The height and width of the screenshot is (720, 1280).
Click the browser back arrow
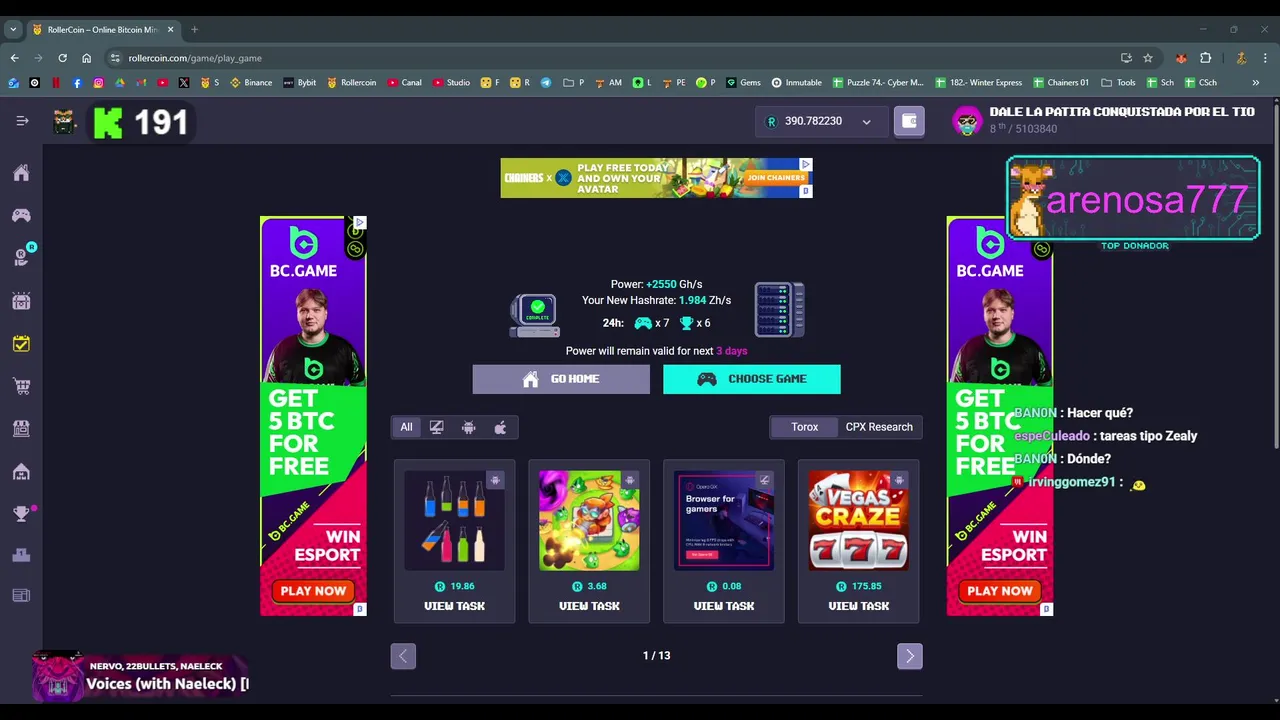pos(14,58)
